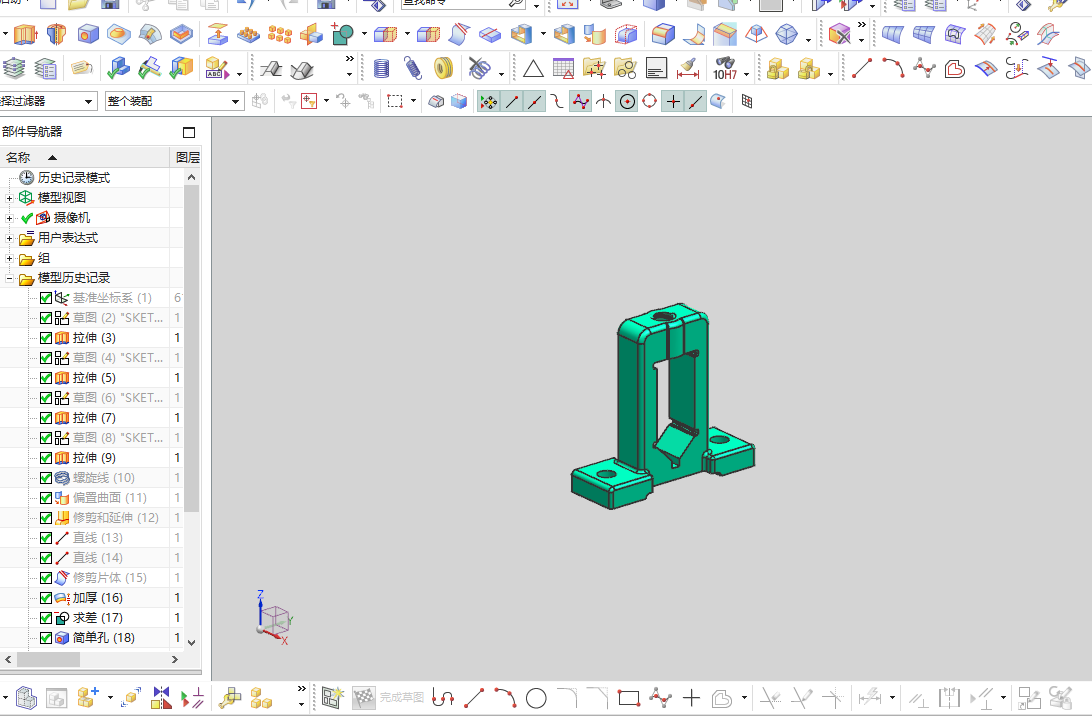The width and height of the screenshot is (1092, 717).
Task: Click the yellow tag attribute icon
Action: tap(81, 68)
